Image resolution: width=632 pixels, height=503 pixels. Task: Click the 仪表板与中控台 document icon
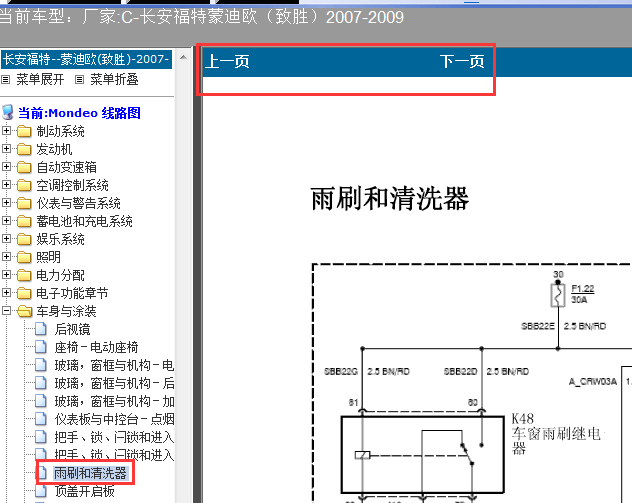coord(41,419)
